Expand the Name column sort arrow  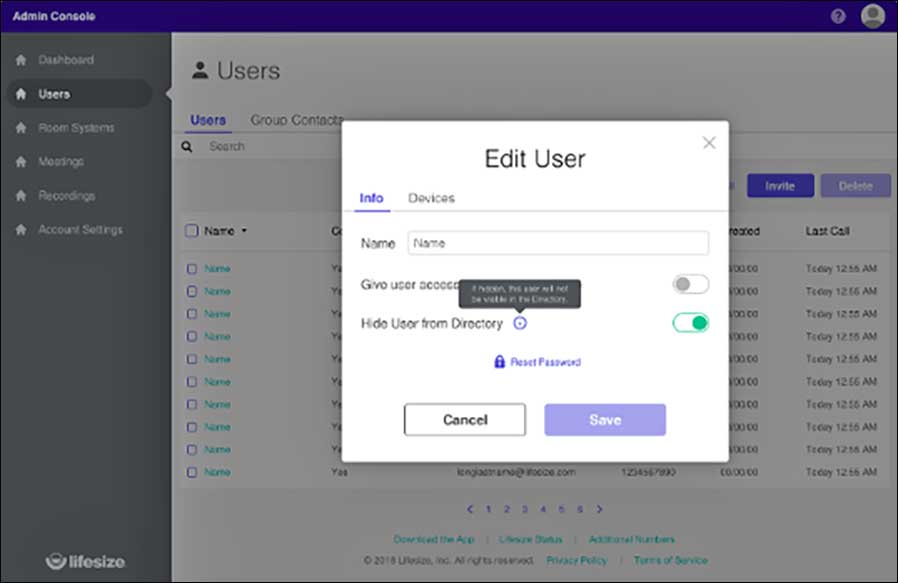coord(243,231)
